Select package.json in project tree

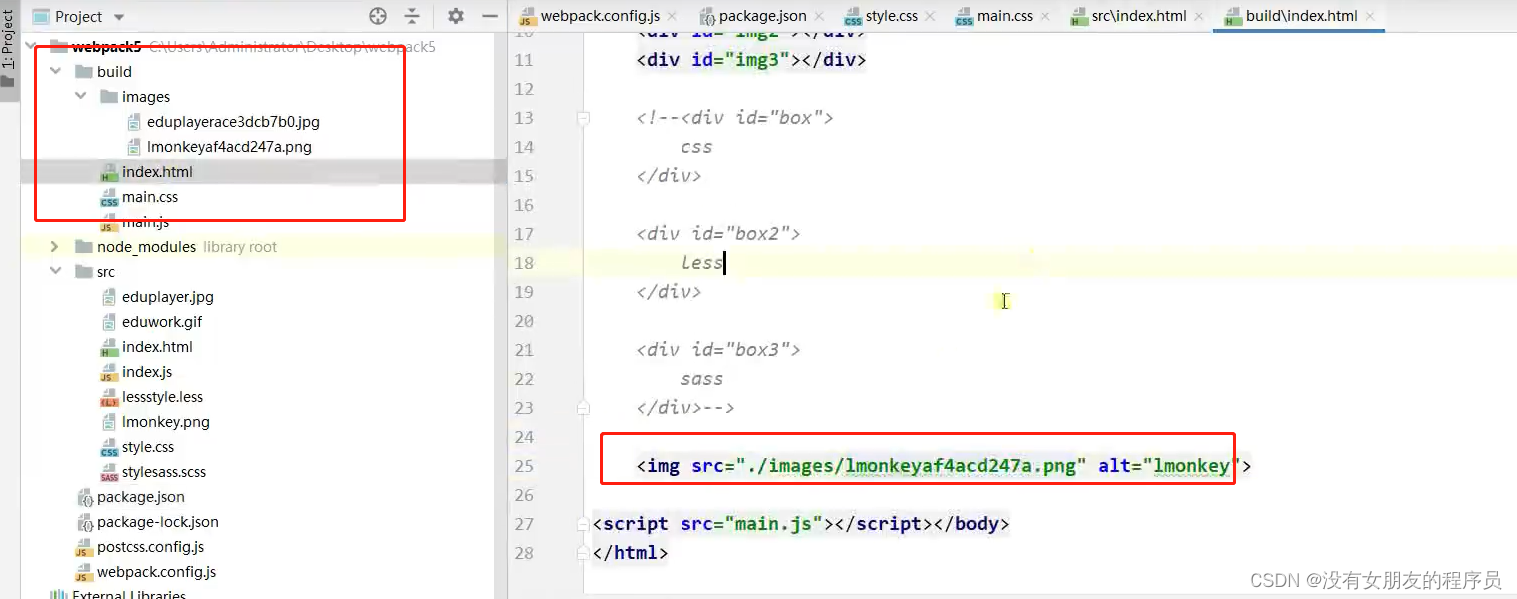(141, 497)
